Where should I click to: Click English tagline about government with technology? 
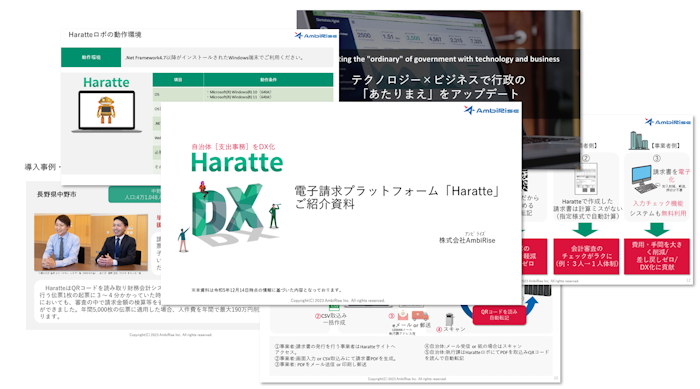(x=449, y=59)
